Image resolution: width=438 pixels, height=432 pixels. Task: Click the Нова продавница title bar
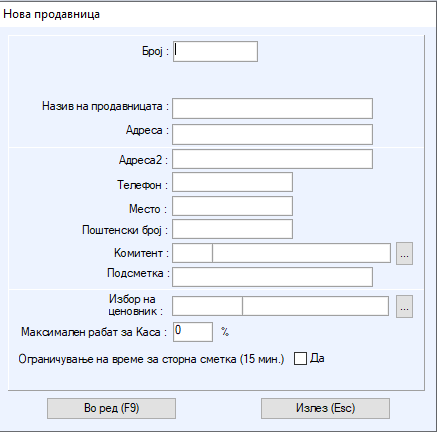click(219, 14)
